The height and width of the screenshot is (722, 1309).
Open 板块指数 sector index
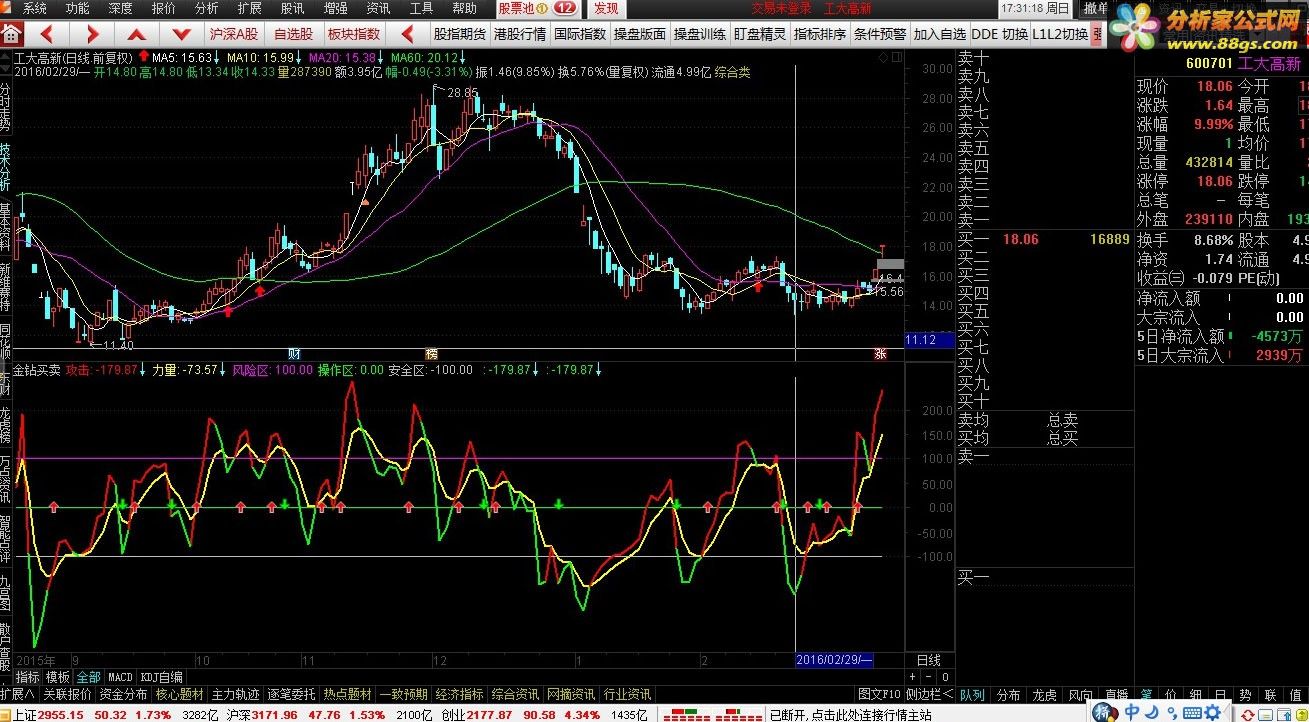pyautogui.click(x=354, y=34)
